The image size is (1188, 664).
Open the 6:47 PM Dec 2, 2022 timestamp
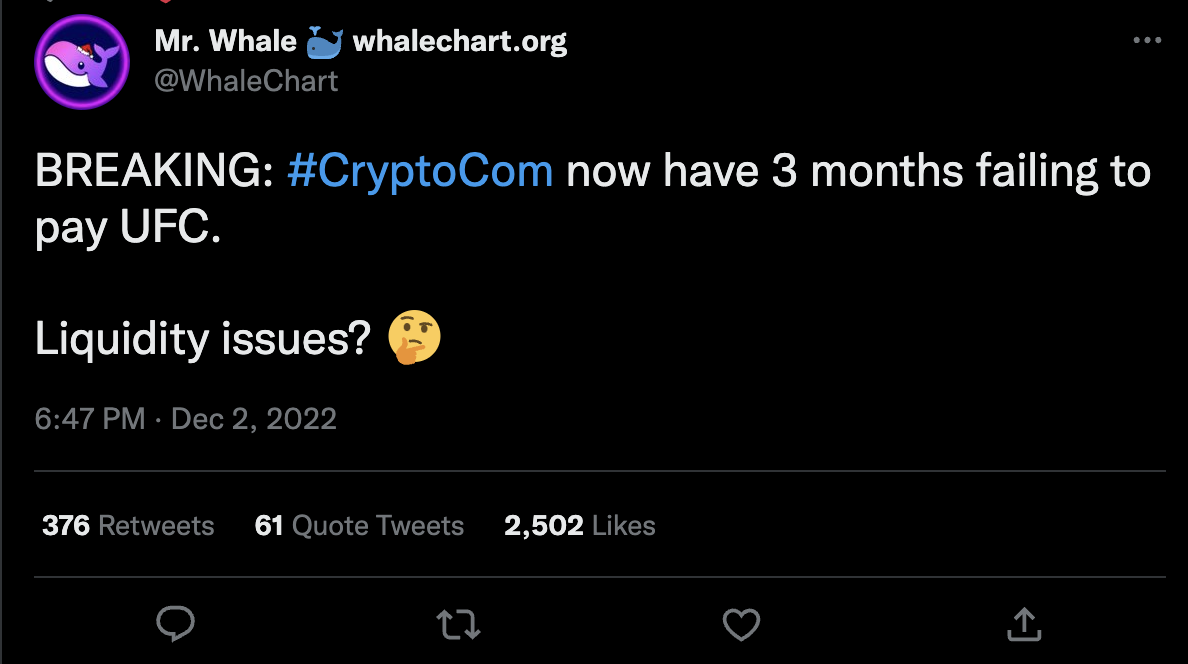tap(186, 418)
